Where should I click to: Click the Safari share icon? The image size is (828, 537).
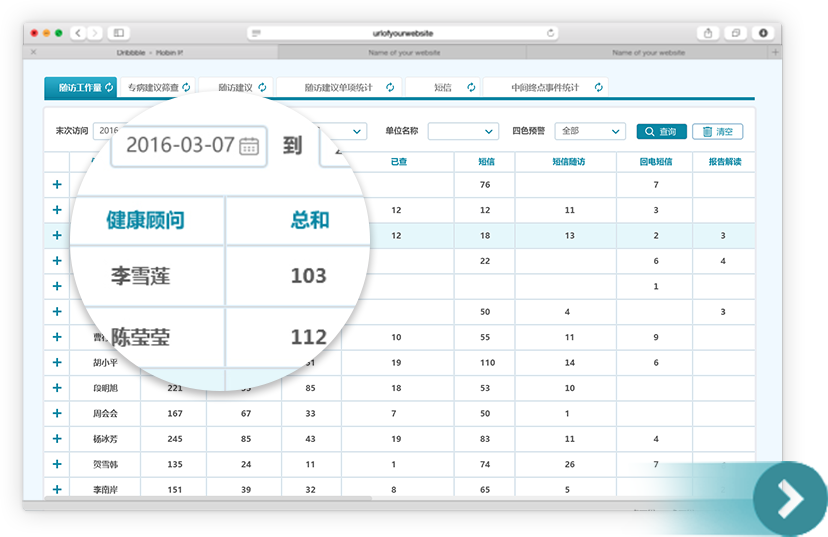(x=708, y=33)
